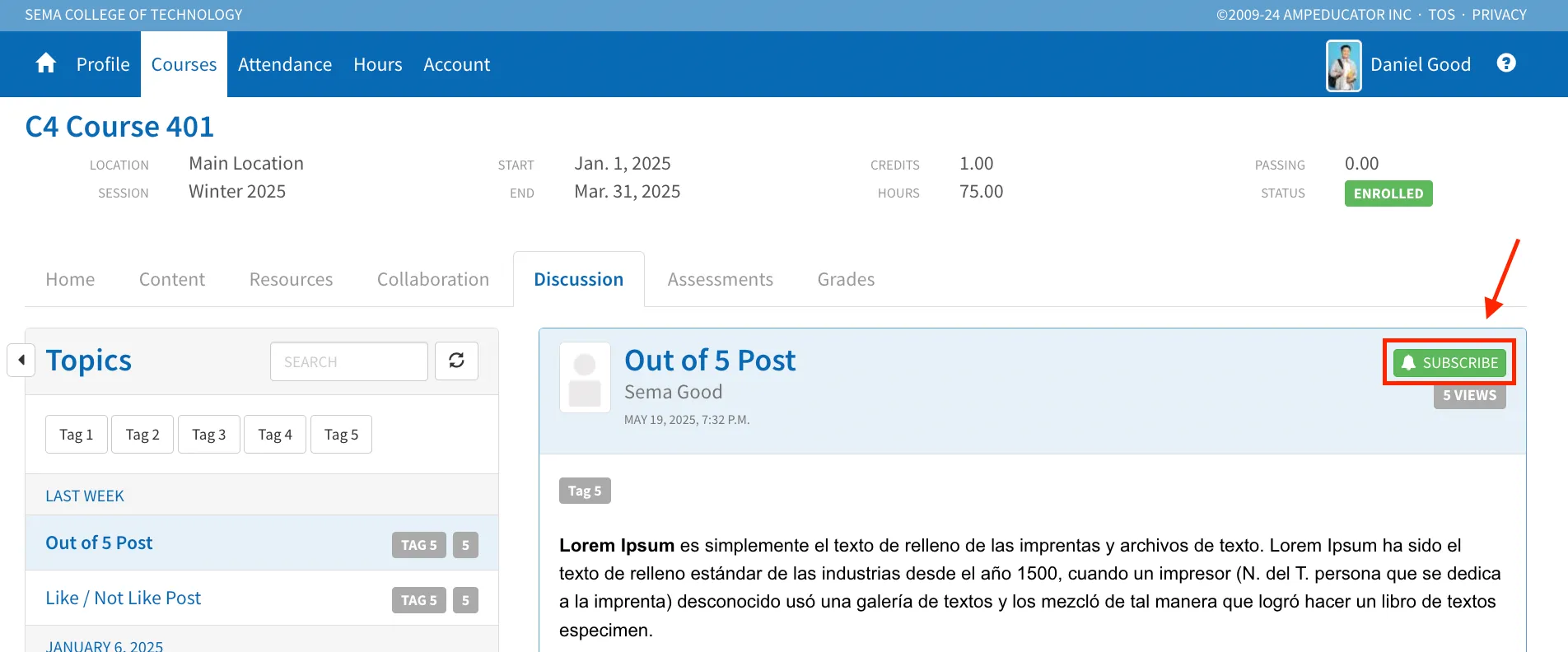Viewport: 1568px width, 652px height.
Task: Go to Attendance in the top navigation
Action: 285,64
